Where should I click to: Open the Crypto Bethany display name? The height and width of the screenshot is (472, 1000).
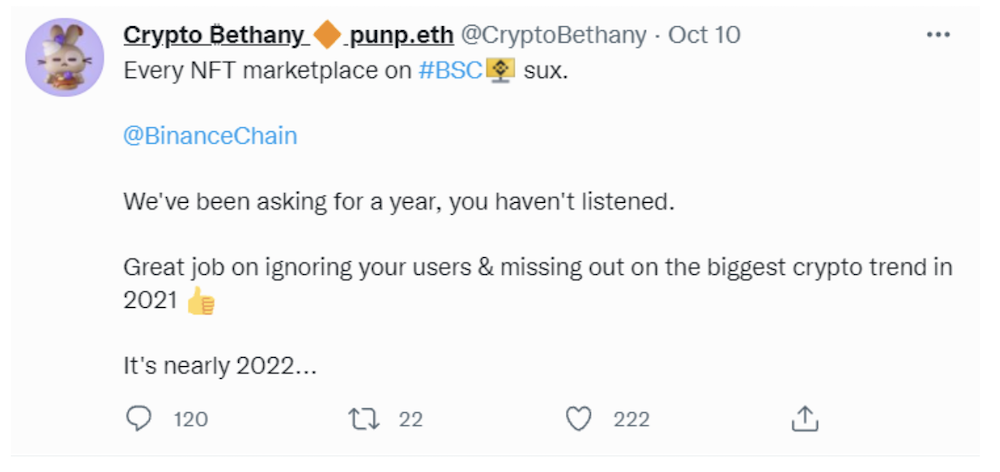pyautogui.click(x=214, y=36)
